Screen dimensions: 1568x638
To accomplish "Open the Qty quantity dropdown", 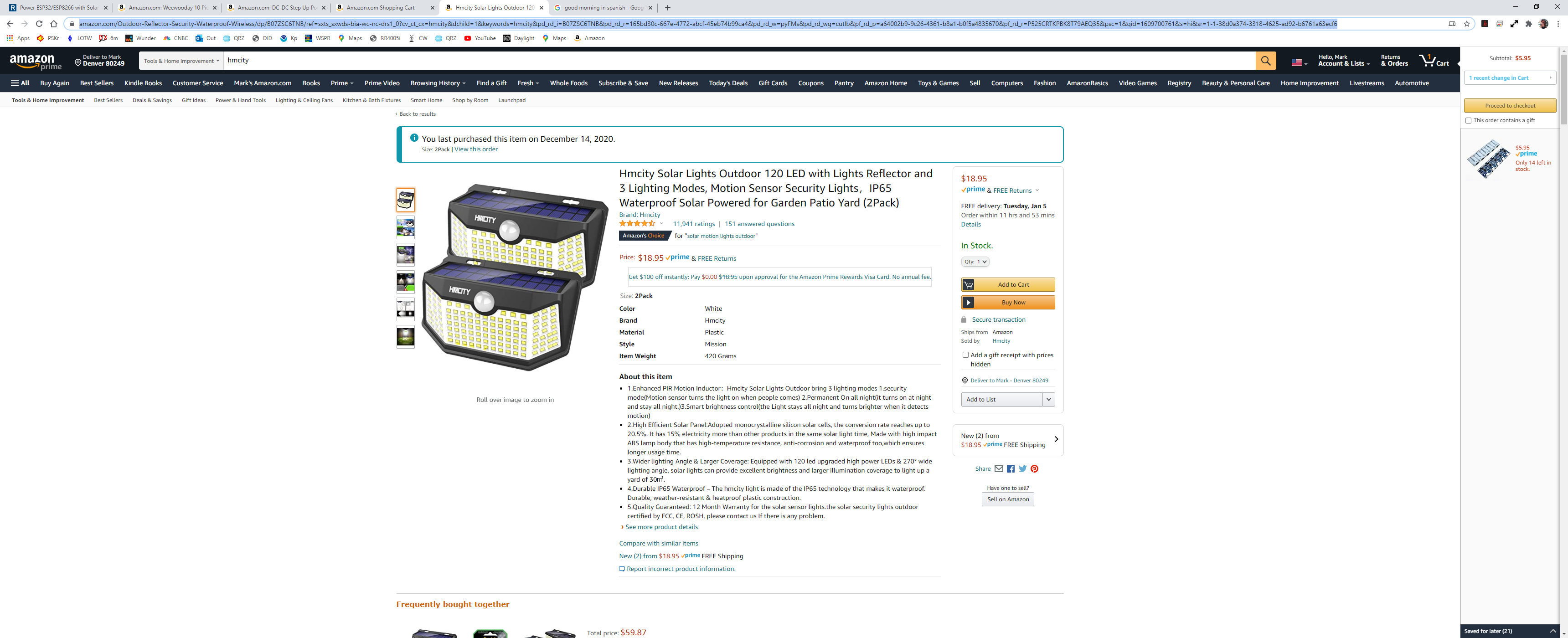I will click(975, 262).
